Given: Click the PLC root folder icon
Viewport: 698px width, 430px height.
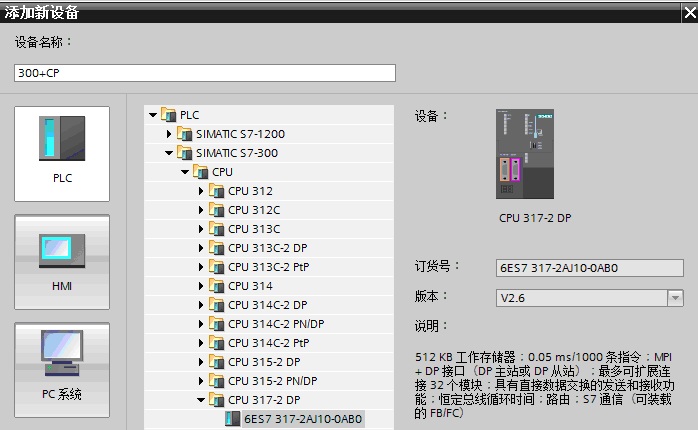Looking at the screenshot, I should tap(168, 114).
